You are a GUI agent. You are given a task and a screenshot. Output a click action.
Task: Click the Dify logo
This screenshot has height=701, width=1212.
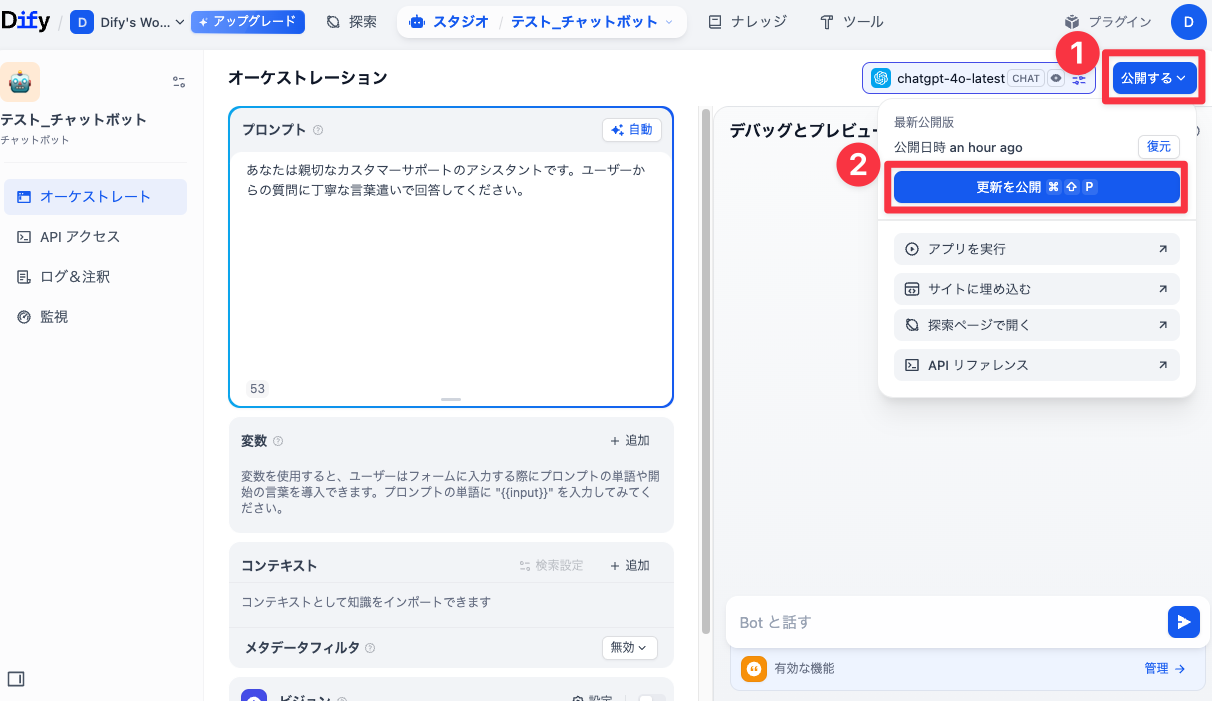pos(25,21)
